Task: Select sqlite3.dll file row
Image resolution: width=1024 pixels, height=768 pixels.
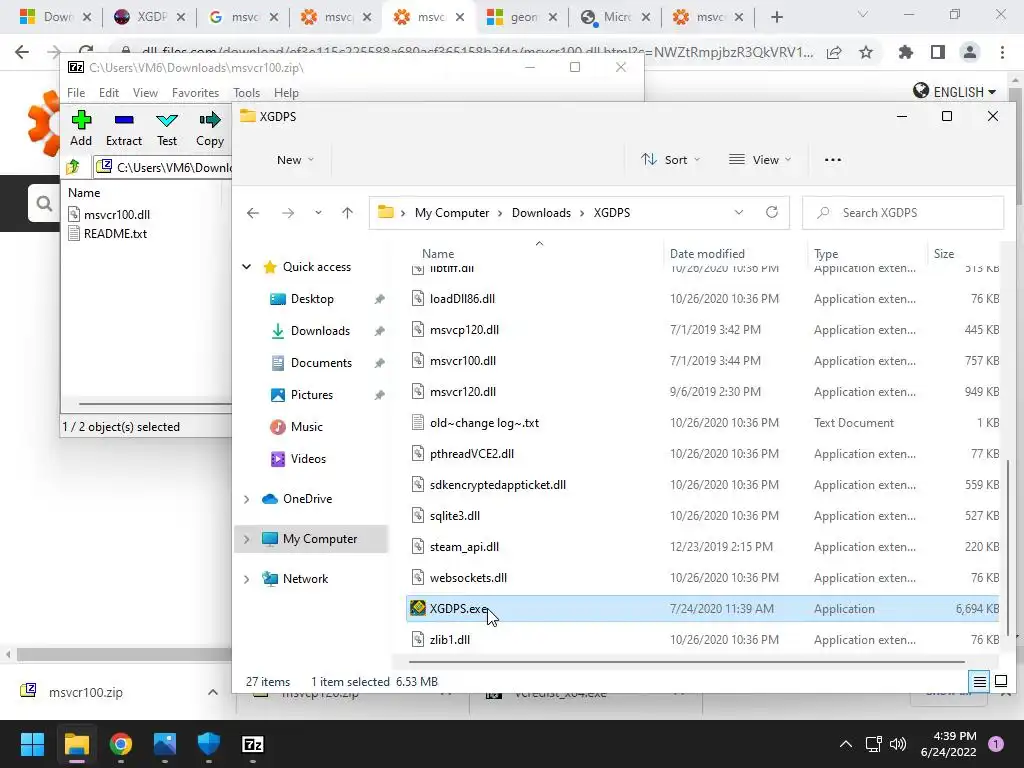Action: click(702, 516)
